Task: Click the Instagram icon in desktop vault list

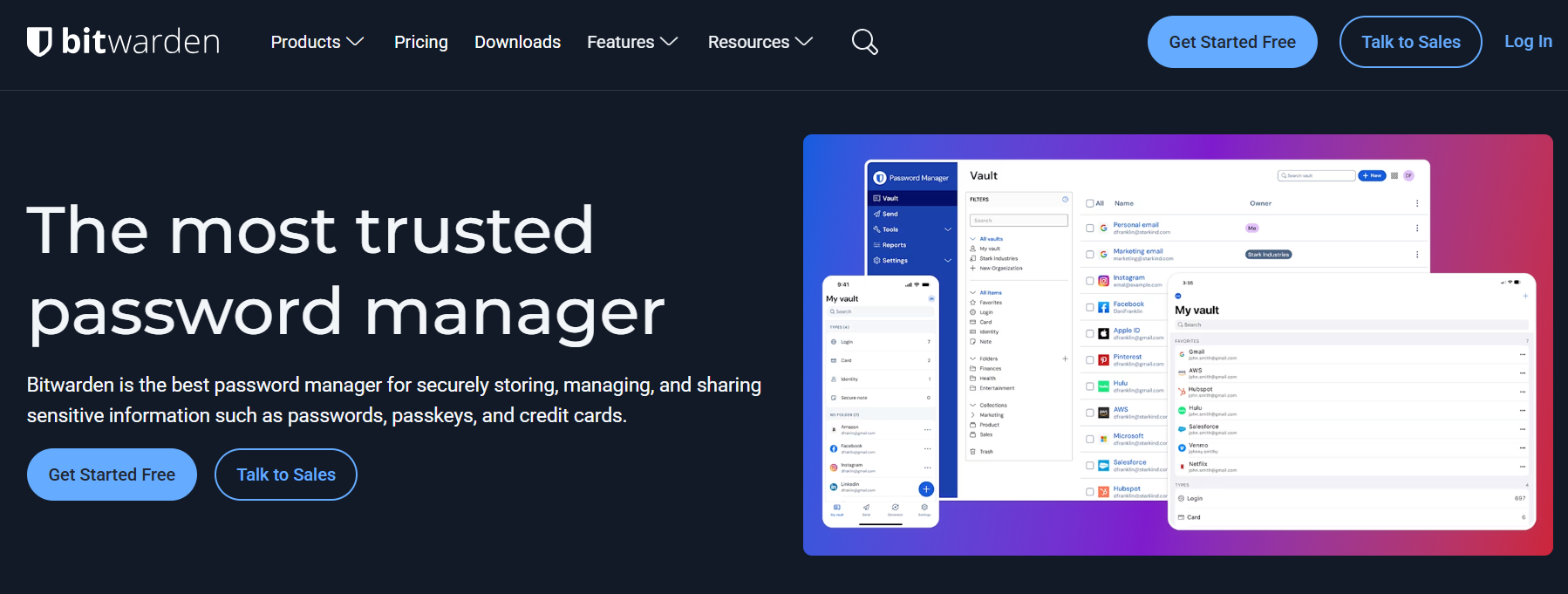Action: tap(1104, 281)
